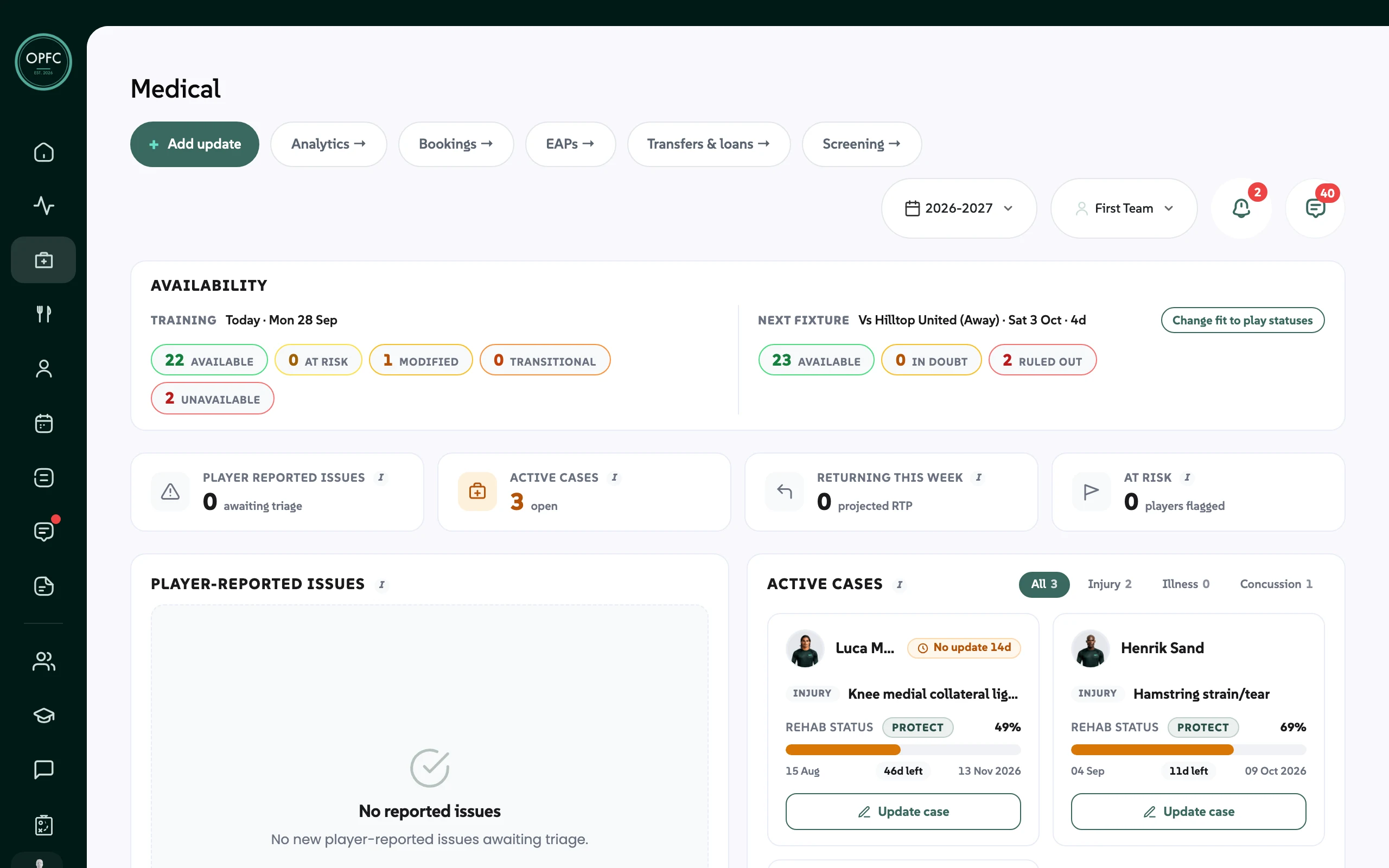Open the squad group people sidebar icon
Viewport: 1389px width, 868px height.
43,661
